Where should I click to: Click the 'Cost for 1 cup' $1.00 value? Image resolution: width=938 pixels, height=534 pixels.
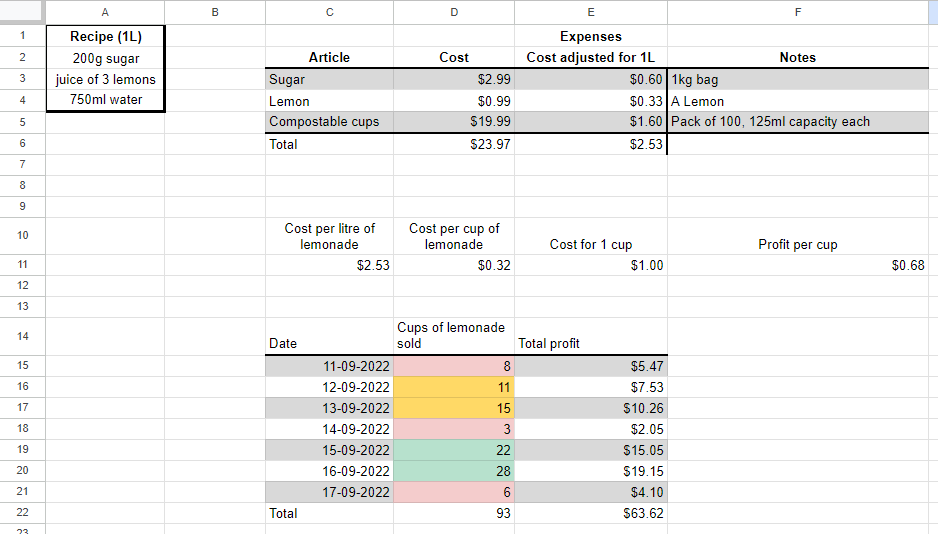(x=590, y=266)
